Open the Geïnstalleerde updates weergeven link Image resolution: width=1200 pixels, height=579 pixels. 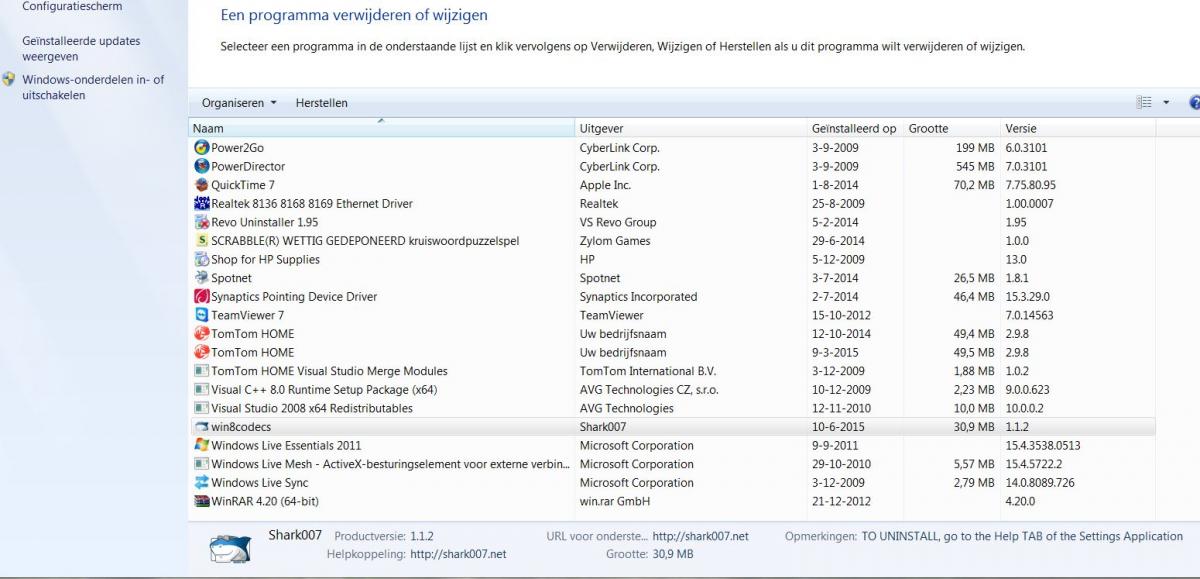(81, 49)
